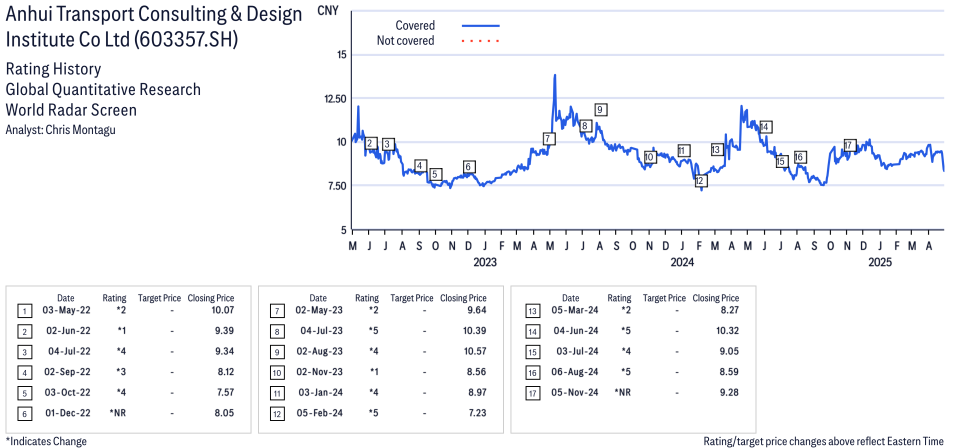Screen dimensions: 955x448
Task: Click the numbered box 2 beside 02-Jun-22
Action: (24, 331)
